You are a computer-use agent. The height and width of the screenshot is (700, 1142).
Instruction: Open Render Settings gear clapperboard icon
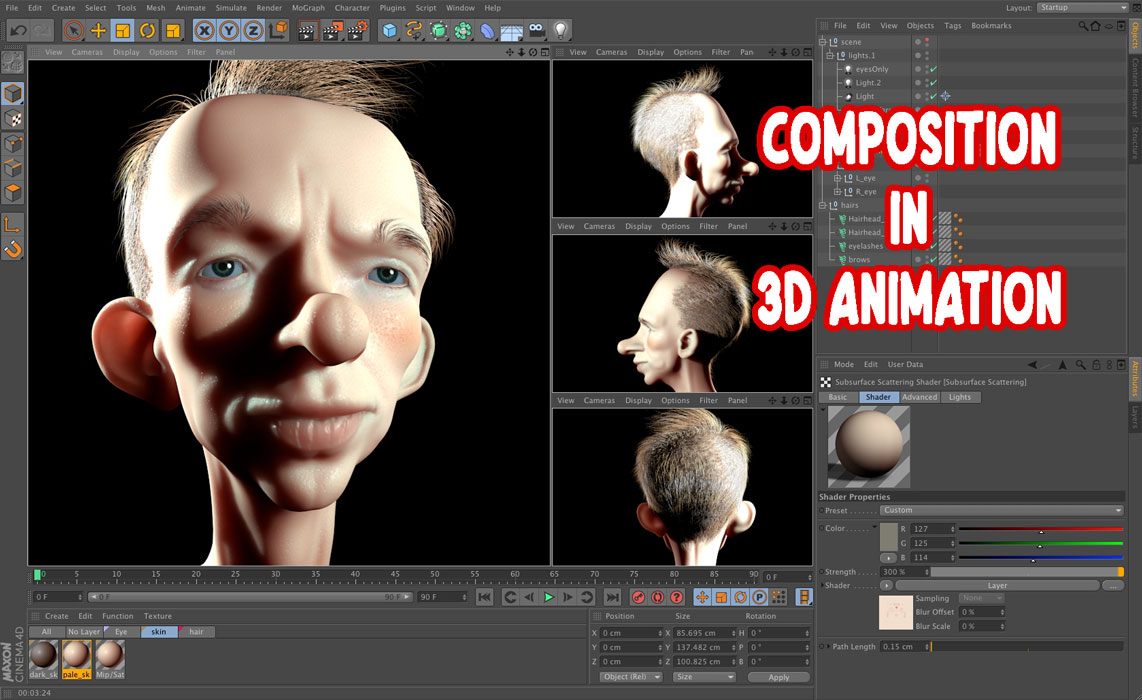coord(357,31)
